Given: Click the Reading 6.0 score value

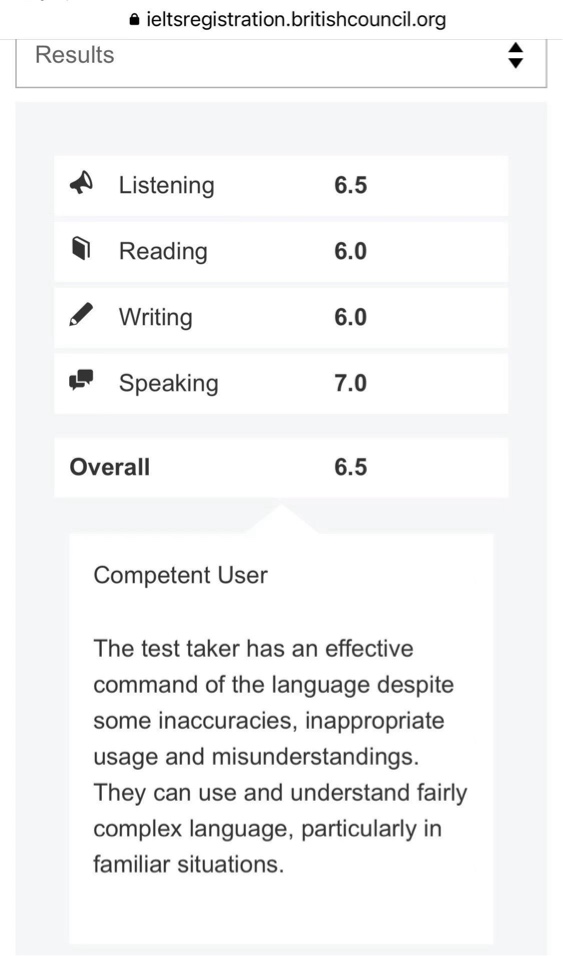Looking at the screenshot, I should tap(351, 251).
